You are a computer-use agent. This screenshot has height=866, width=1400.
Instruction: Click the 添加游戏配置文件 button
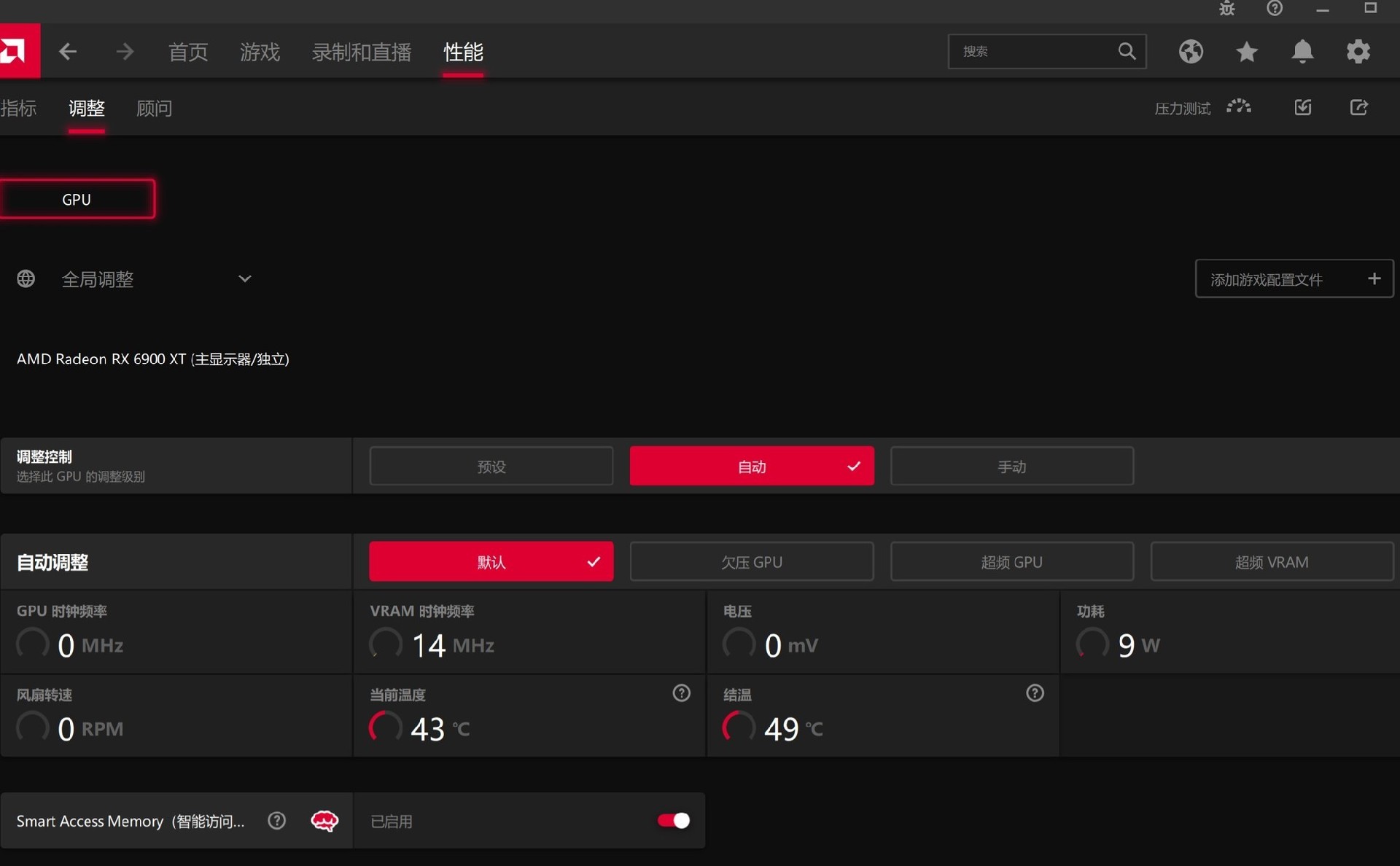(x=1294, y=278)
